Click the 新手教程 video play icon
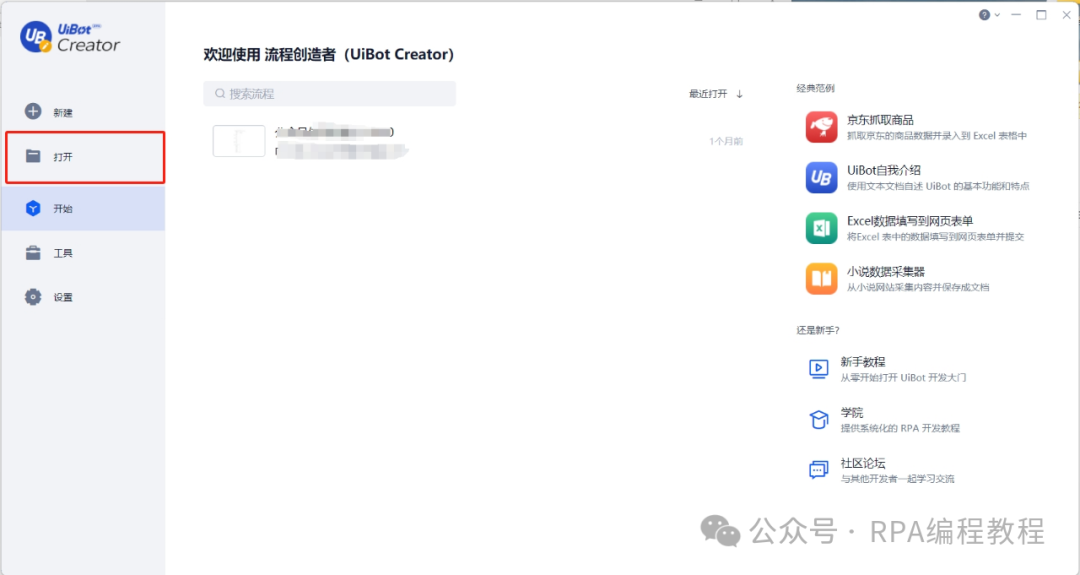This screenshot has height=575, width=1080. (x=818, y=368)
